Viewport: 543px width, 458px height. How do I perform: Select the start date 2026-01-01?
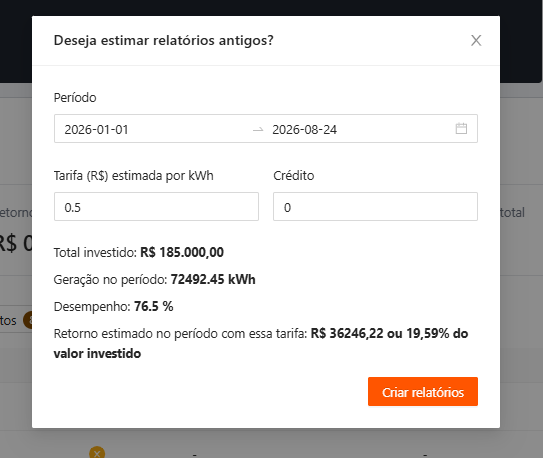coord(96,129)
